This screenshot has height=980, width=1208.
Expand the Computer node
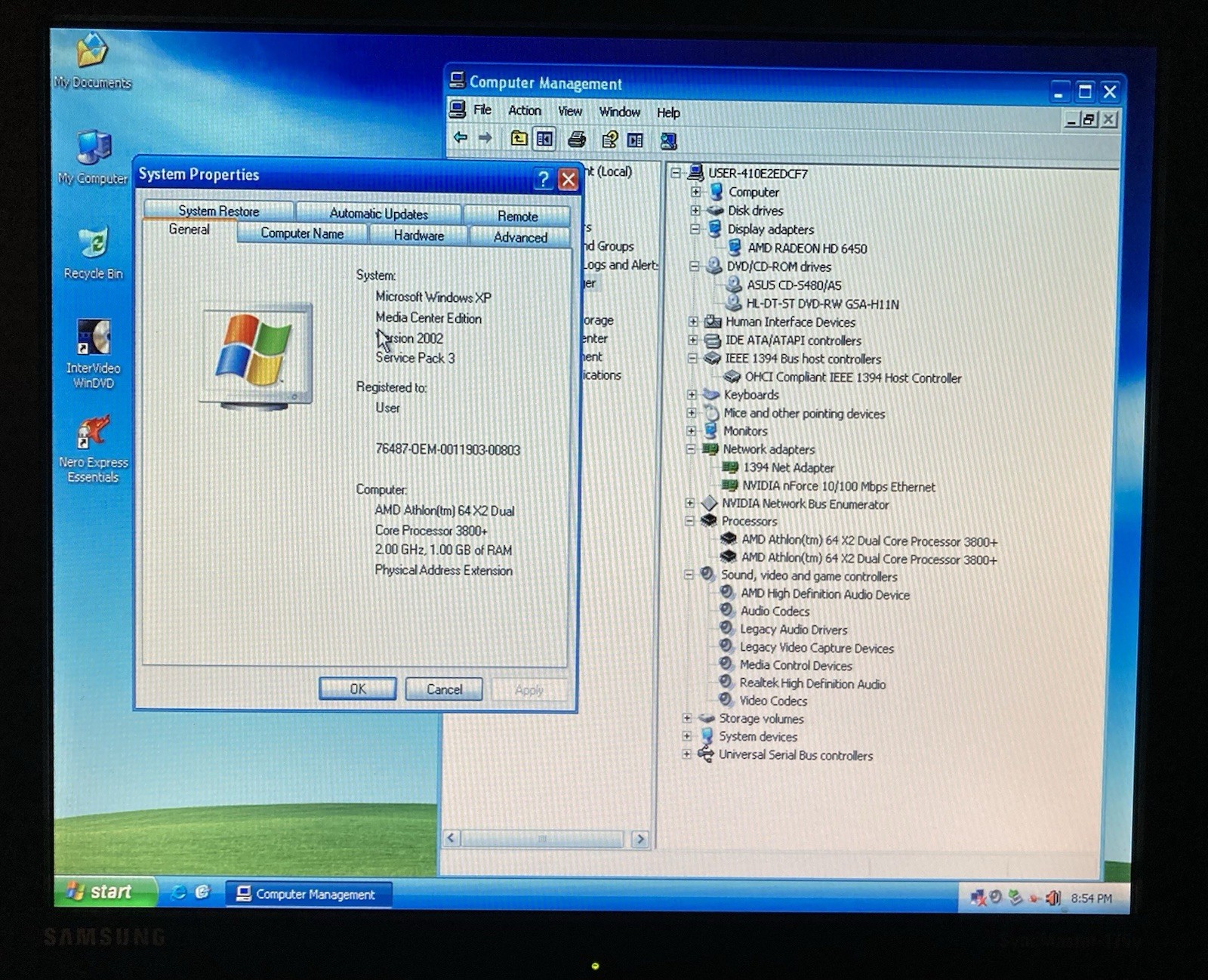[x=696, y=192]
